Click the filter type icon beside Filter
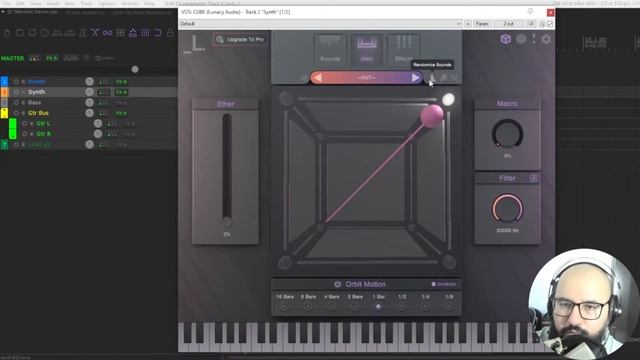640x360 pixels. (x=533, y=178)
